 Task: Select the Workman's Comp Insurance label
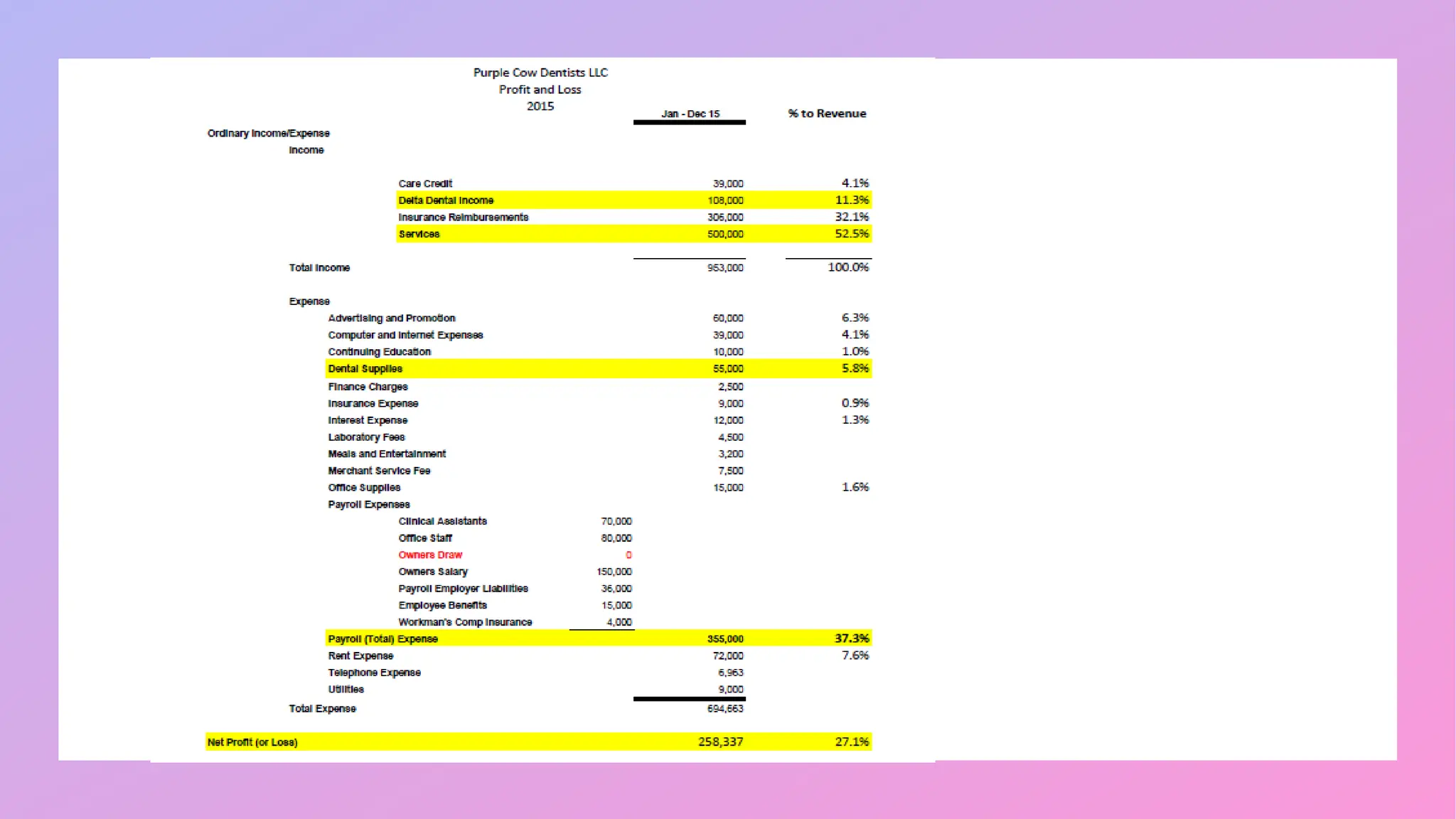coord(465,622)
